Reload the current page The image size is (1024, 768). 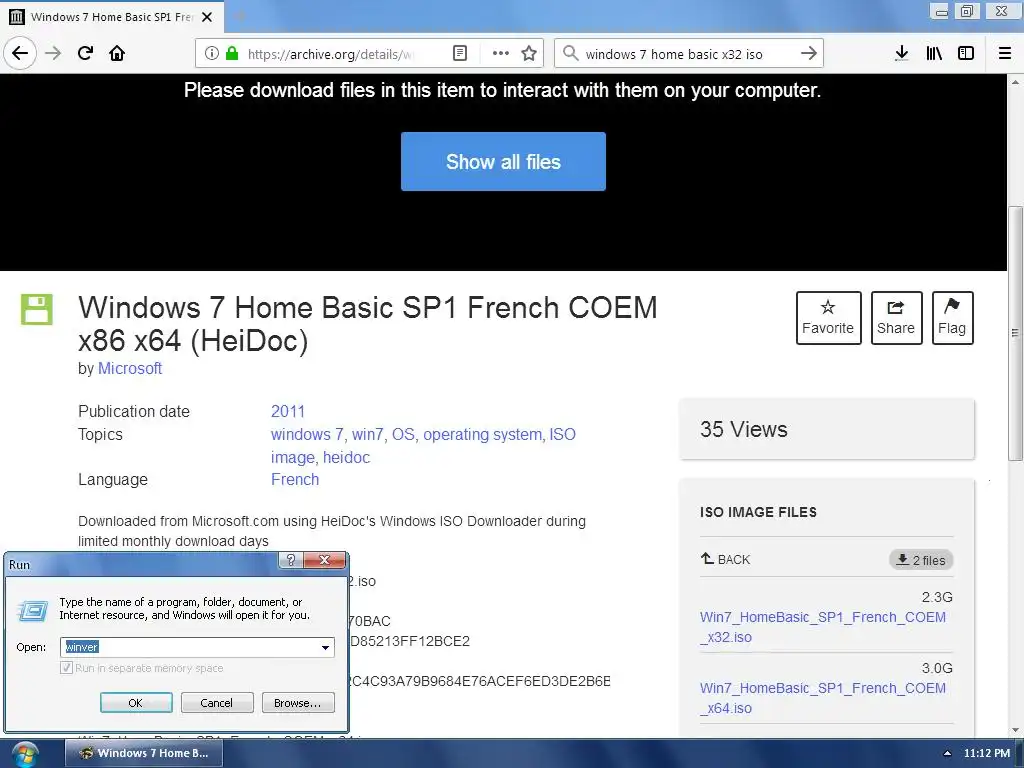pos(86,53)
